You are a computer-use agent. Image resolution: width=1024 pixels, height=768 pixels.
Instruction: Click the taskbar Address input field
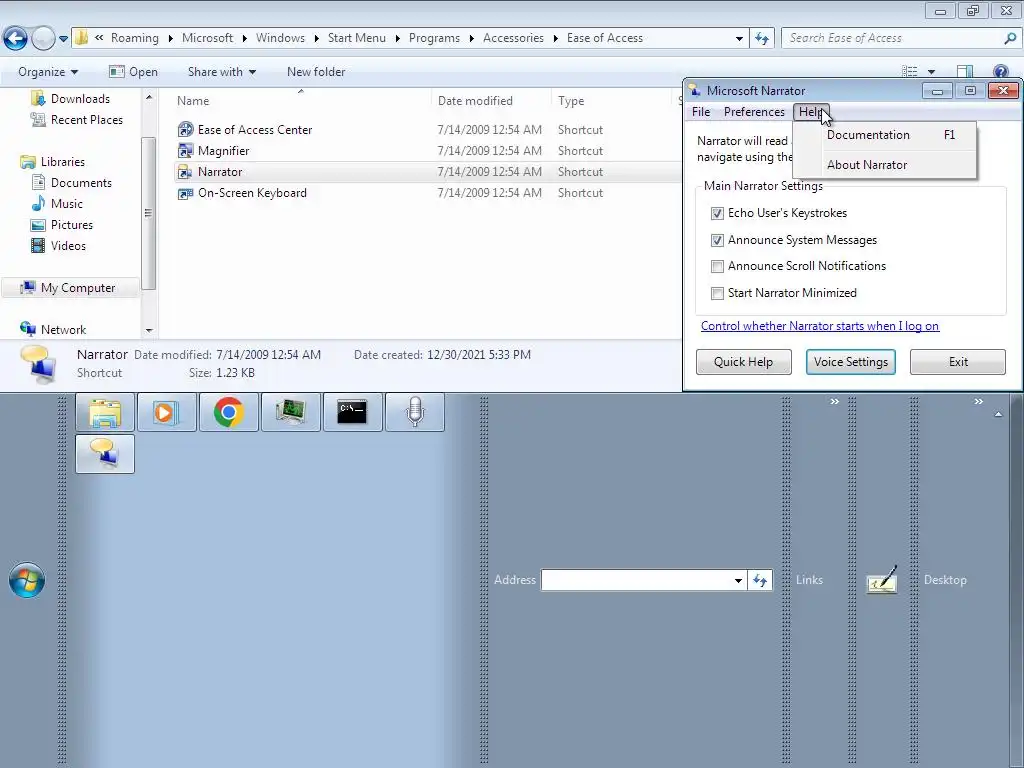(636, 580)
